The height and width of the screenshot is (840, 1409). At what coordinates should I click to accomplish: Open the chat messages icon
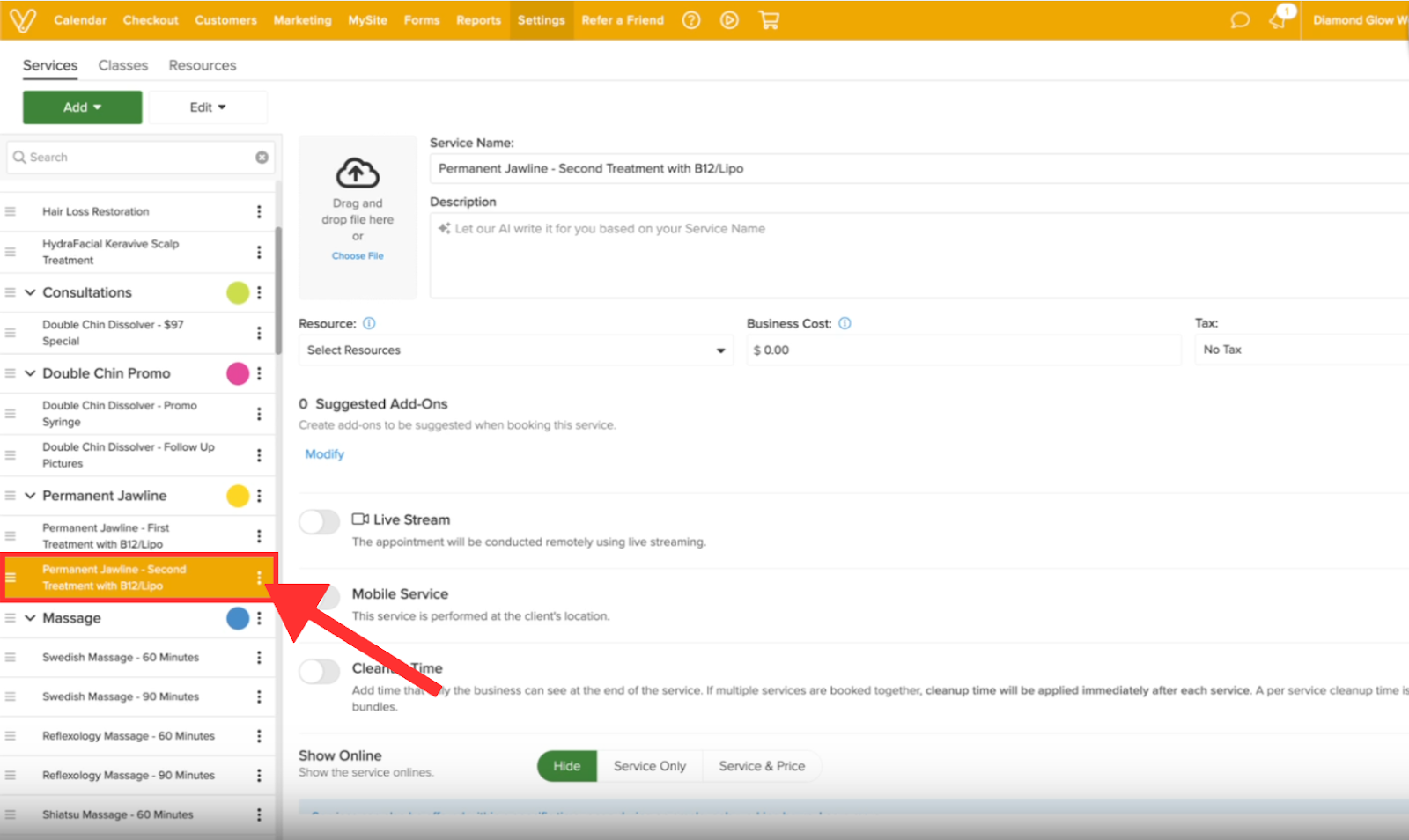coord(1240,20)
